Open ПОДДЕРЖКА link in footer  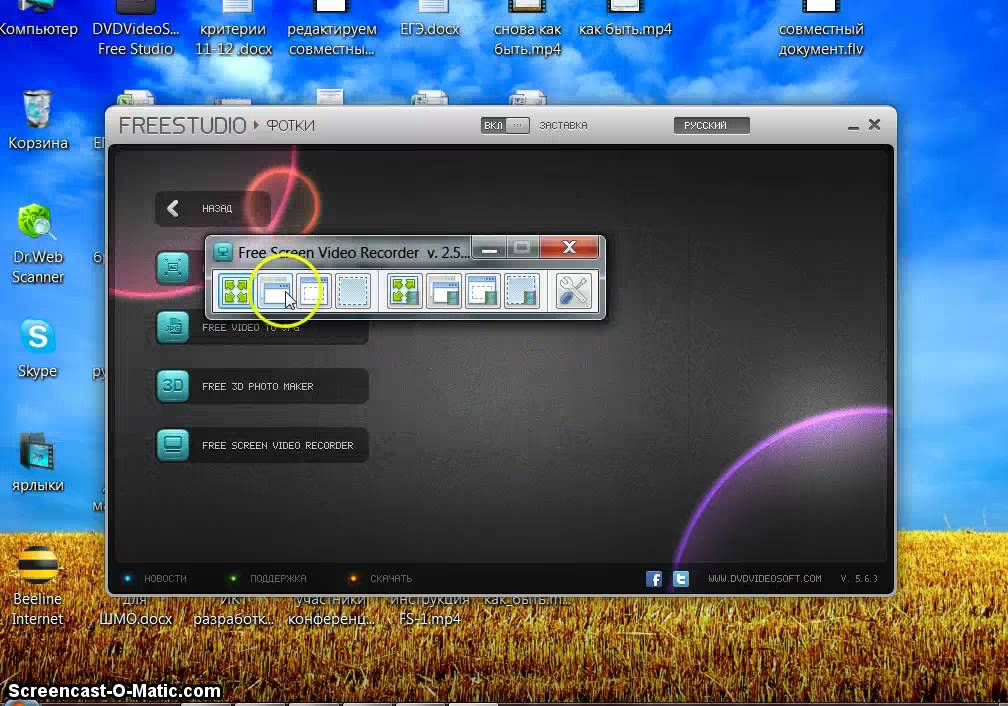[278, 579]
